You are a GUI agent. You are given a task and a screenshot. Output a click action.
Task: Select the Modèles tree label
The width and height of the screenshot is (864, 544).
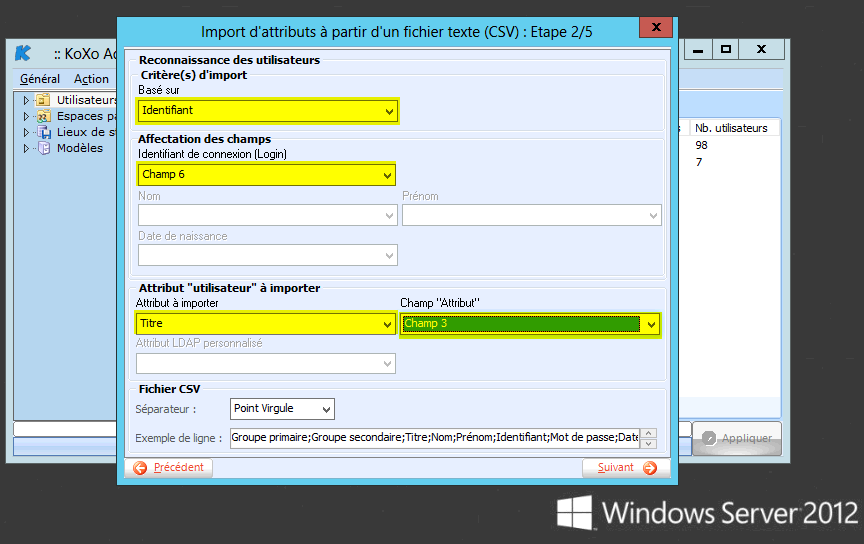click(x=80, y=148)
